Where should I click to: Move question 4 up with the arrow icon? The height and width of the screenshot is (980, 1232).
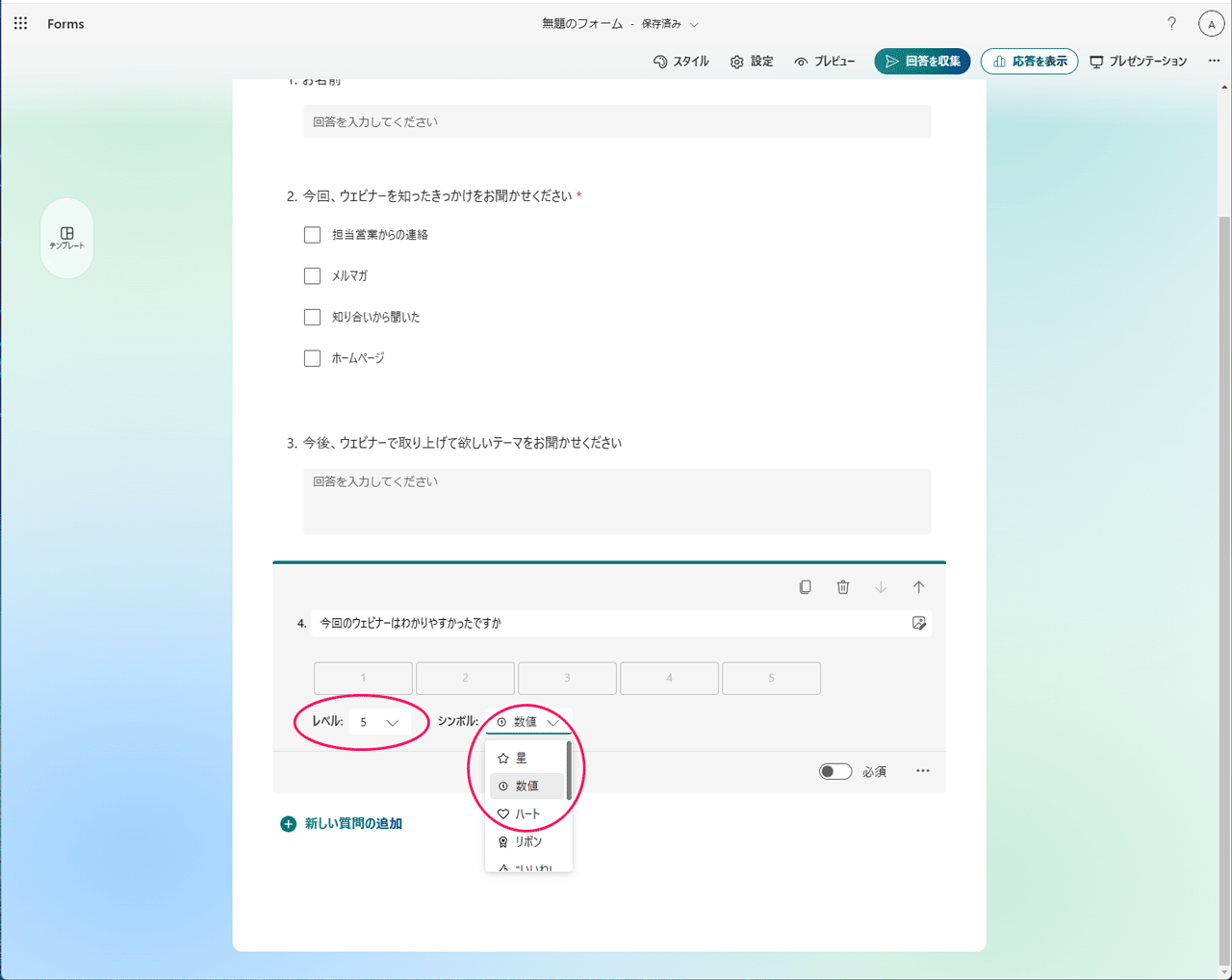[918, 586]
